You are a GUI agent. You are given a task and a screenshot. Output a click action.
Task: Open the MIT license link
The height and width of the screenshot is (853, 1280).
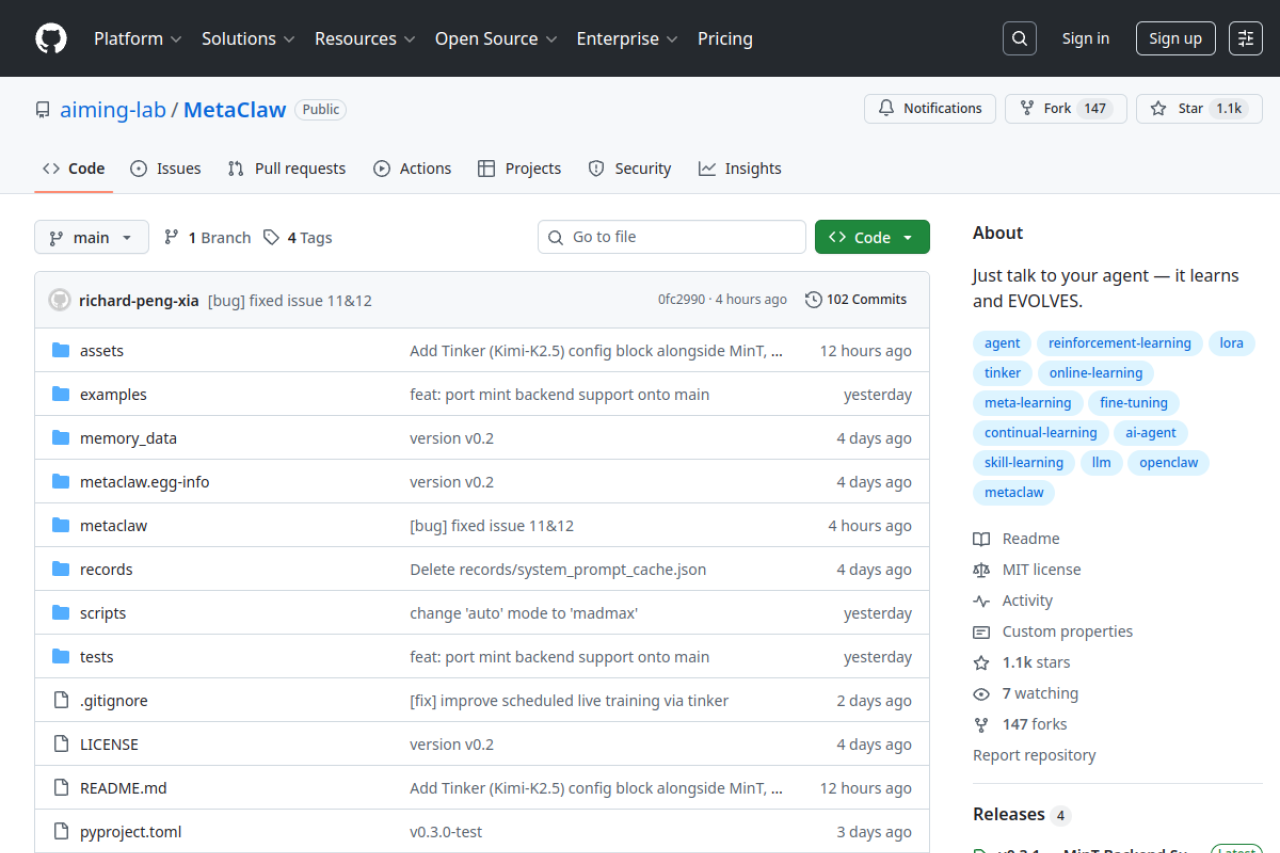pyautogui.click(x=1041, y=570)
